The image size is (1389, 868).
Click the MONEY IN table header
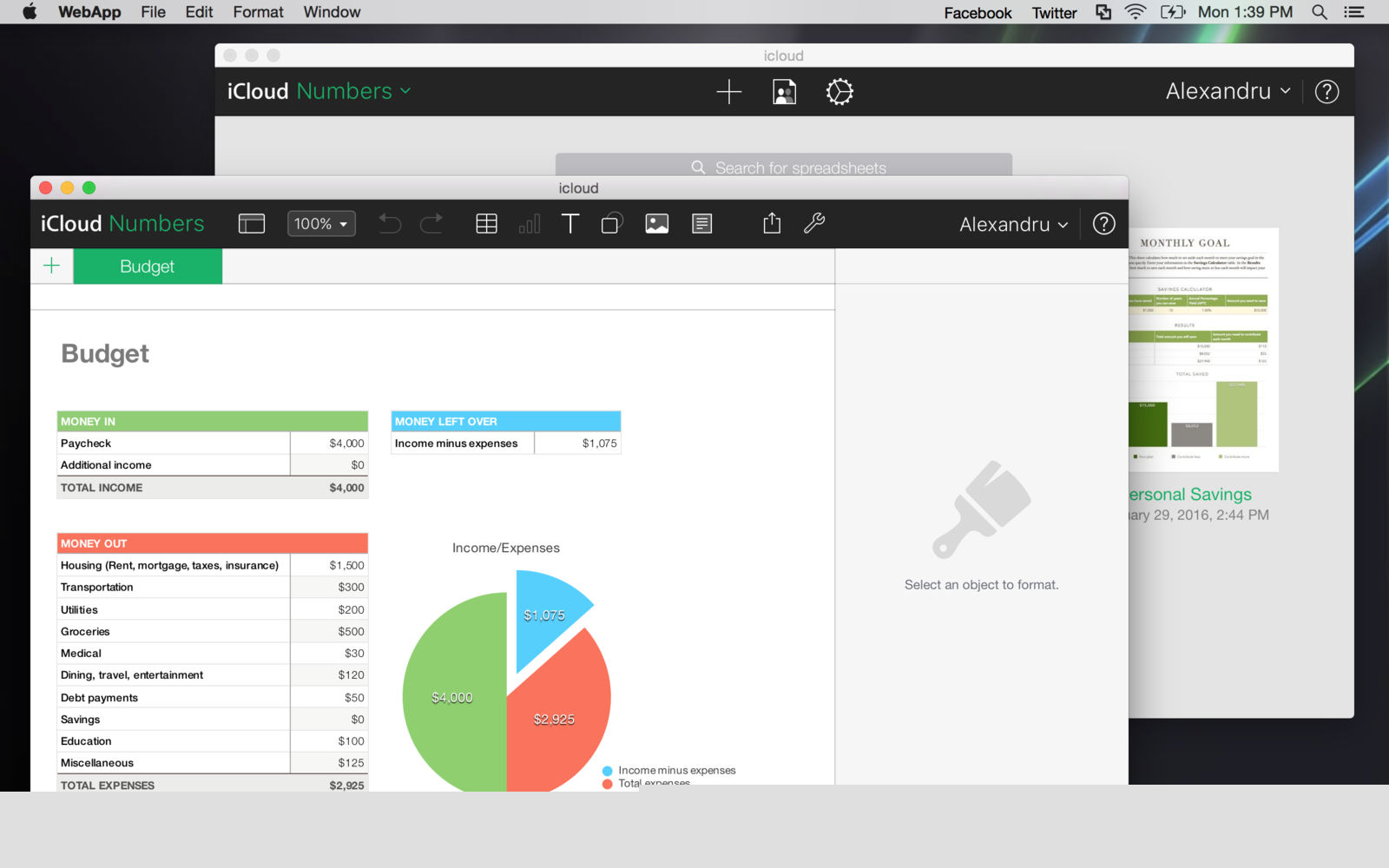213,421
